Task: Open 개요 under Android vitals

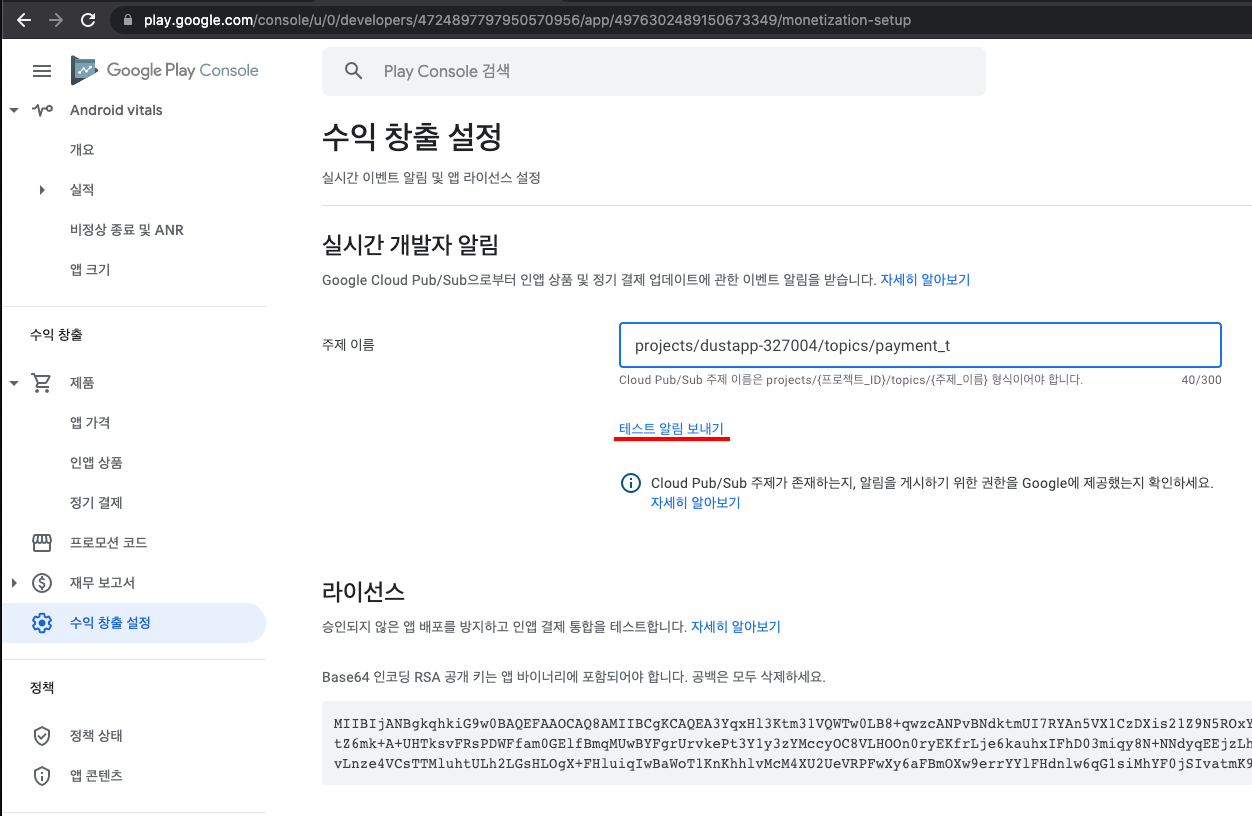Action: [82, 150]
